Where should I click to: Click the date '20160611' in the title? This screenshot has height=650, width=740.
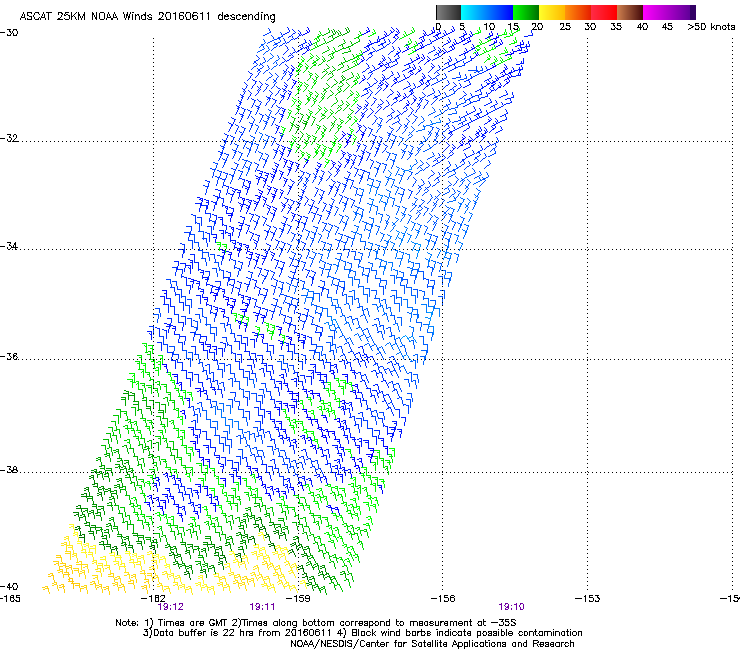pos(184,16)
